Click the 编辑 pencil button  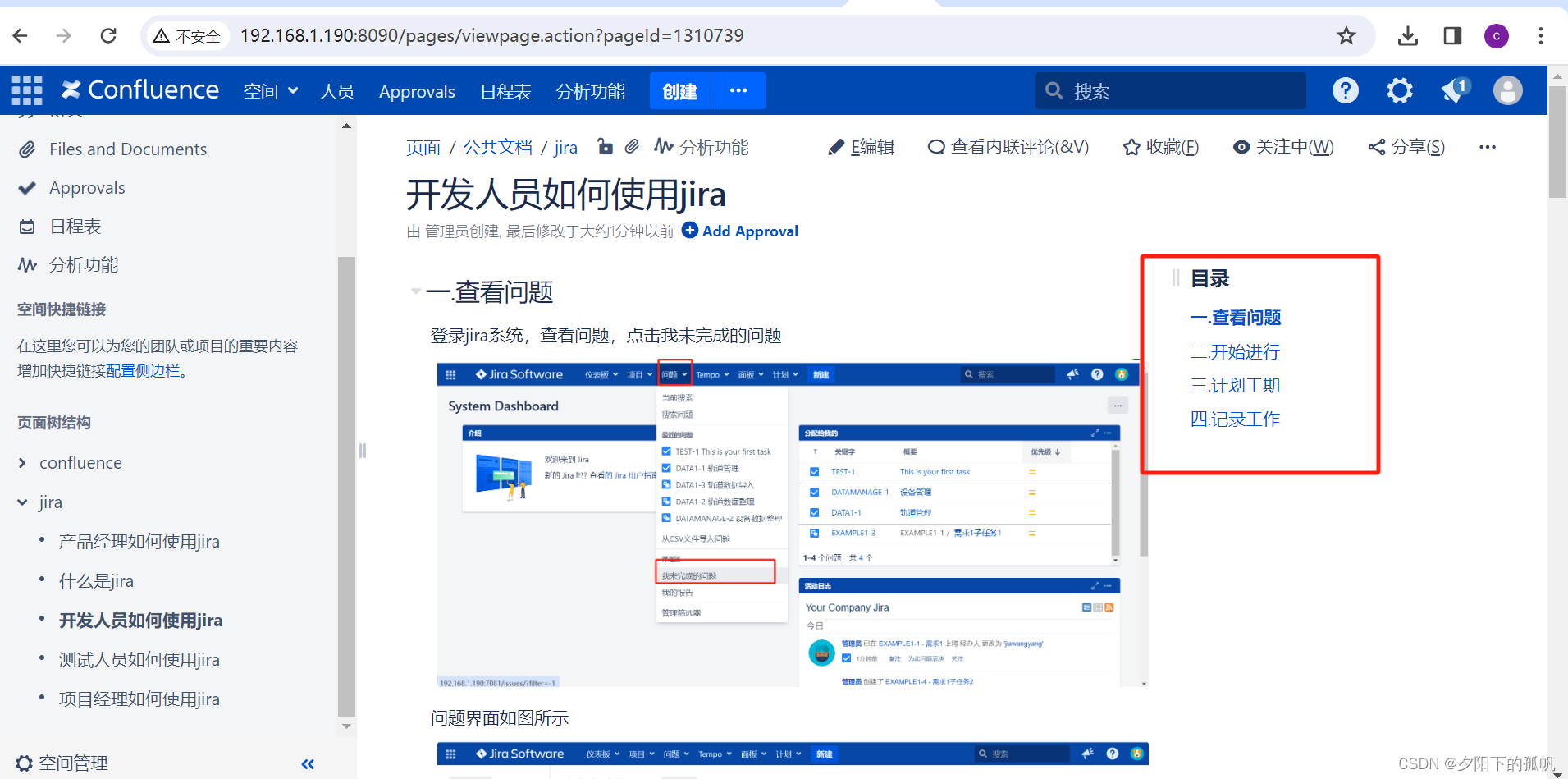[862, 147]
